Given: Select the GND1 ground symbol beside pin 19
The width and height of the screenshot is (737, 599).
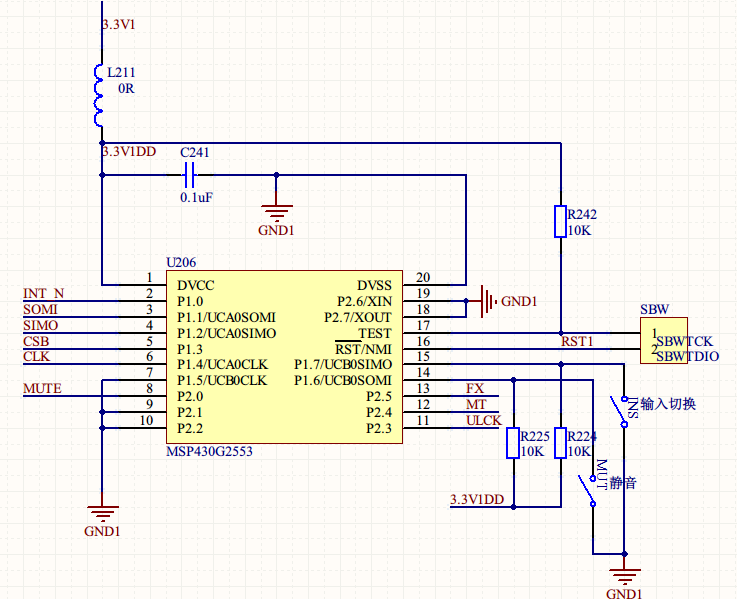Looking at the screenshot, I should tap(488, 301).
